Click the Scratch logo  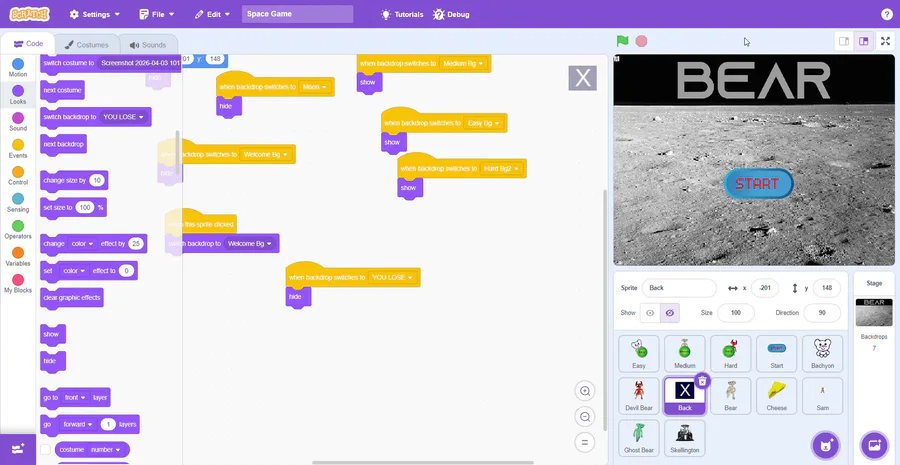pos(29,14)
